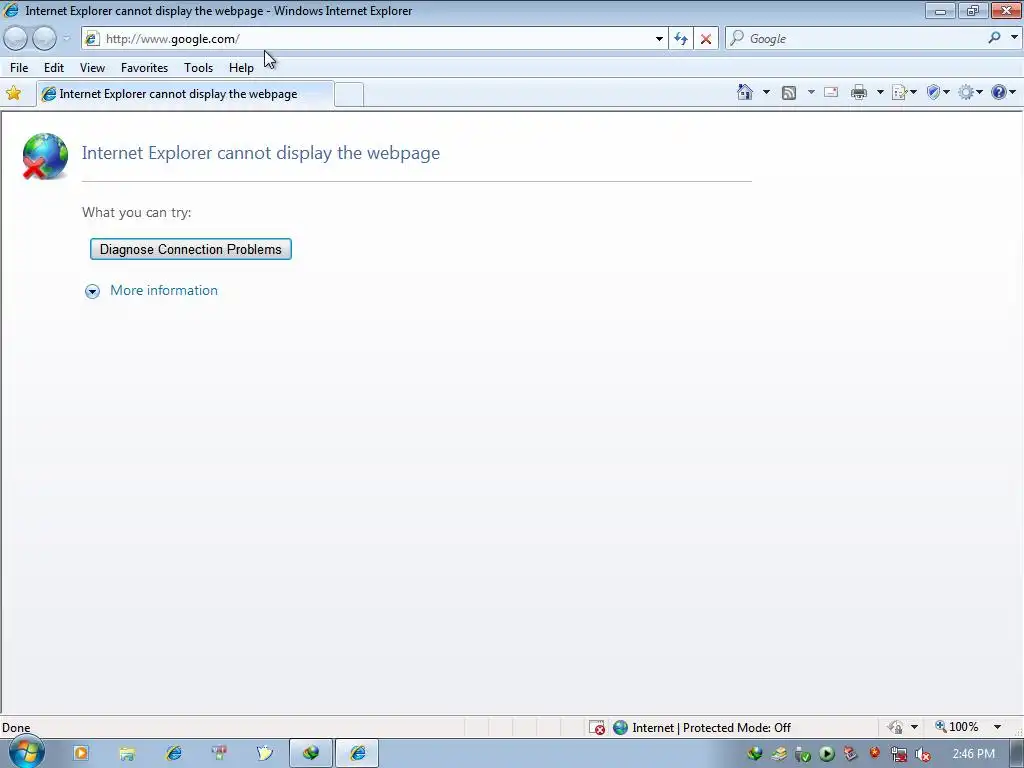Open the recent pages dropdown arrow
1024x768 pixels.
[67, 39]
